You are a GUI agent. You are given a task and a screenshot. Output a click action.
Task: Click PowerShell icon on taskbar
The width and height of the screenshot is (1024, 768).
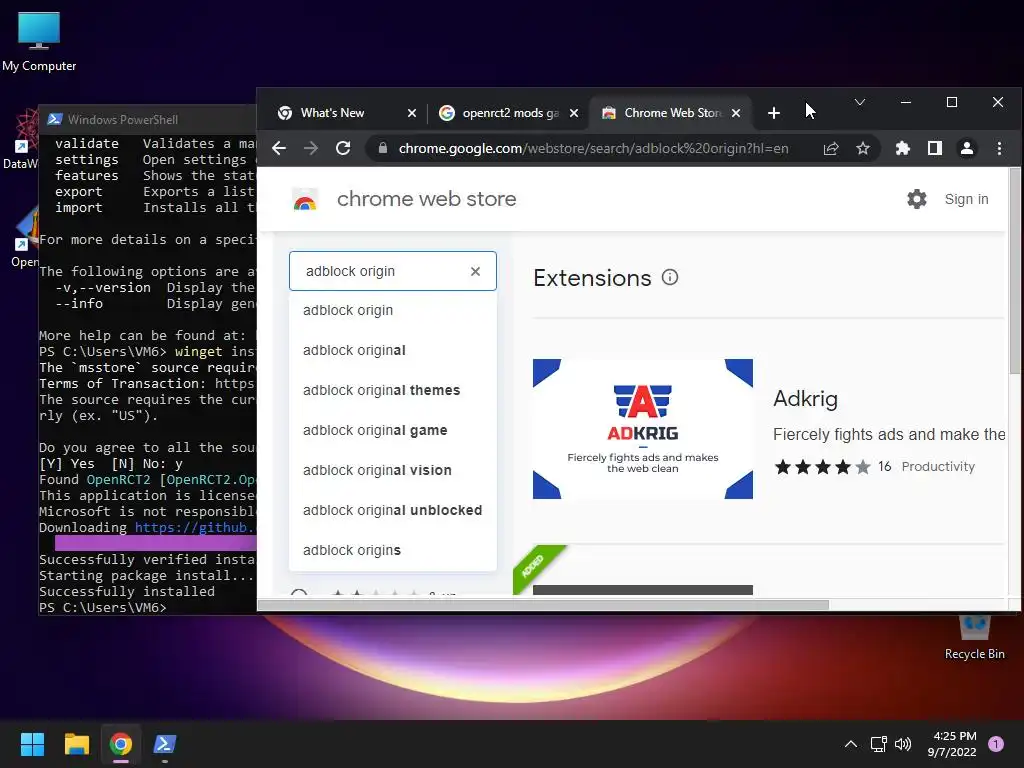coord(165,744)
